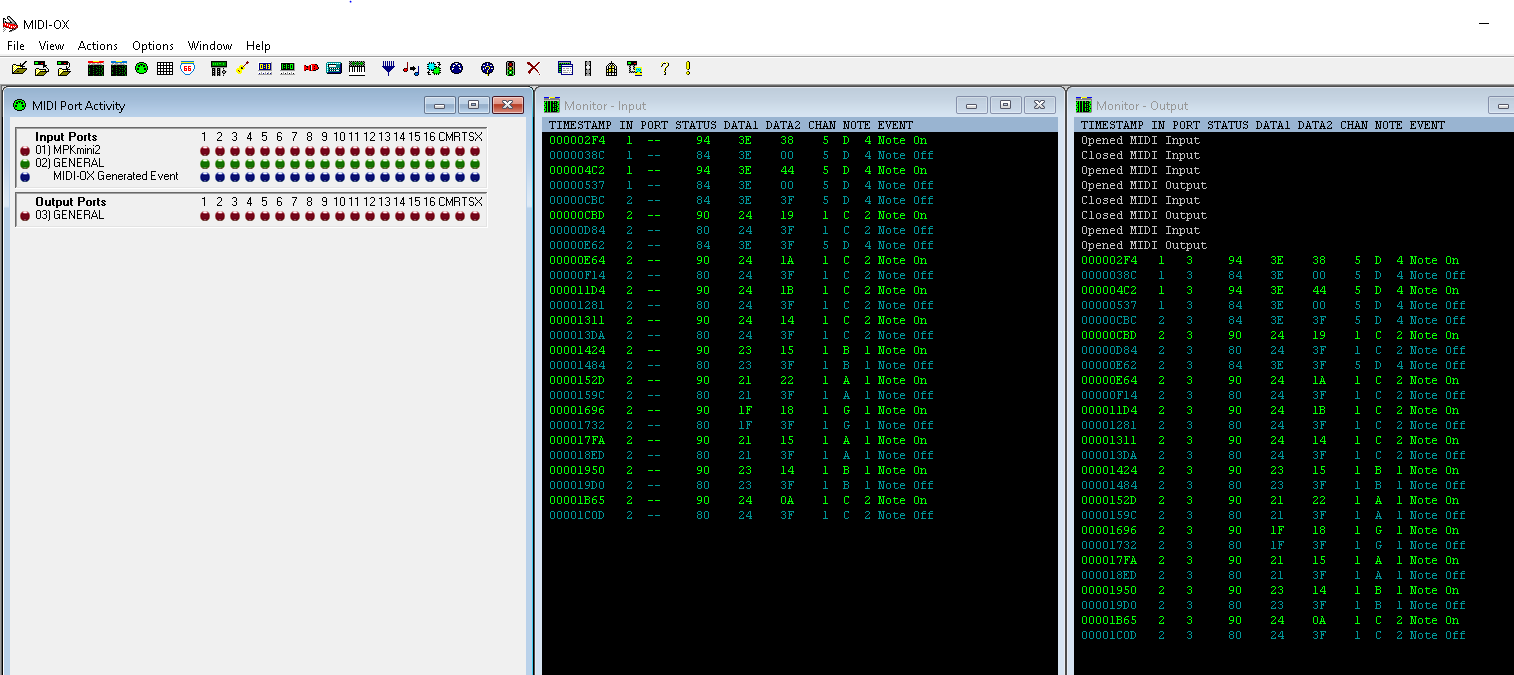Click the birdcage-shaped toolbar icon

click(611, 68)
